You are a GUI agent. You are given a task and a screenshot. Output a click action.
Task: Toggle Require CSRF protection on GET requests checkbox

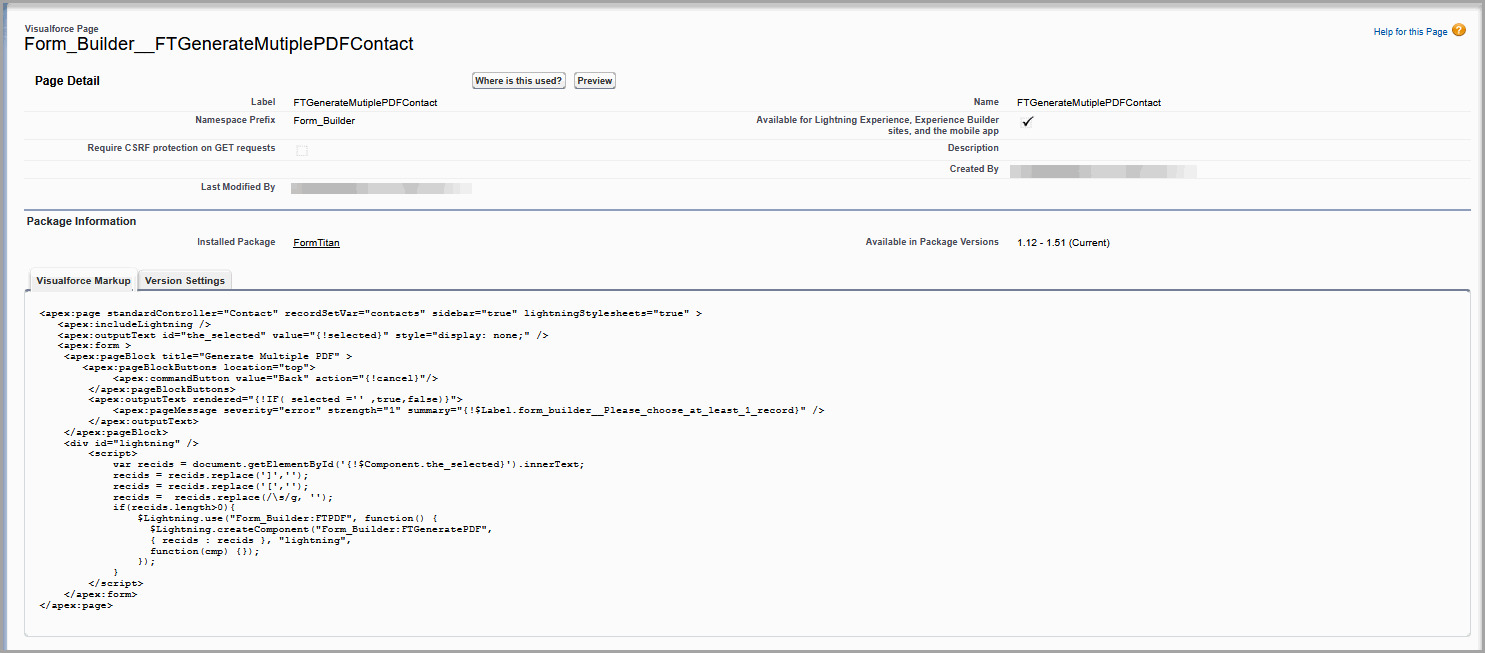(x=302, y=150)
